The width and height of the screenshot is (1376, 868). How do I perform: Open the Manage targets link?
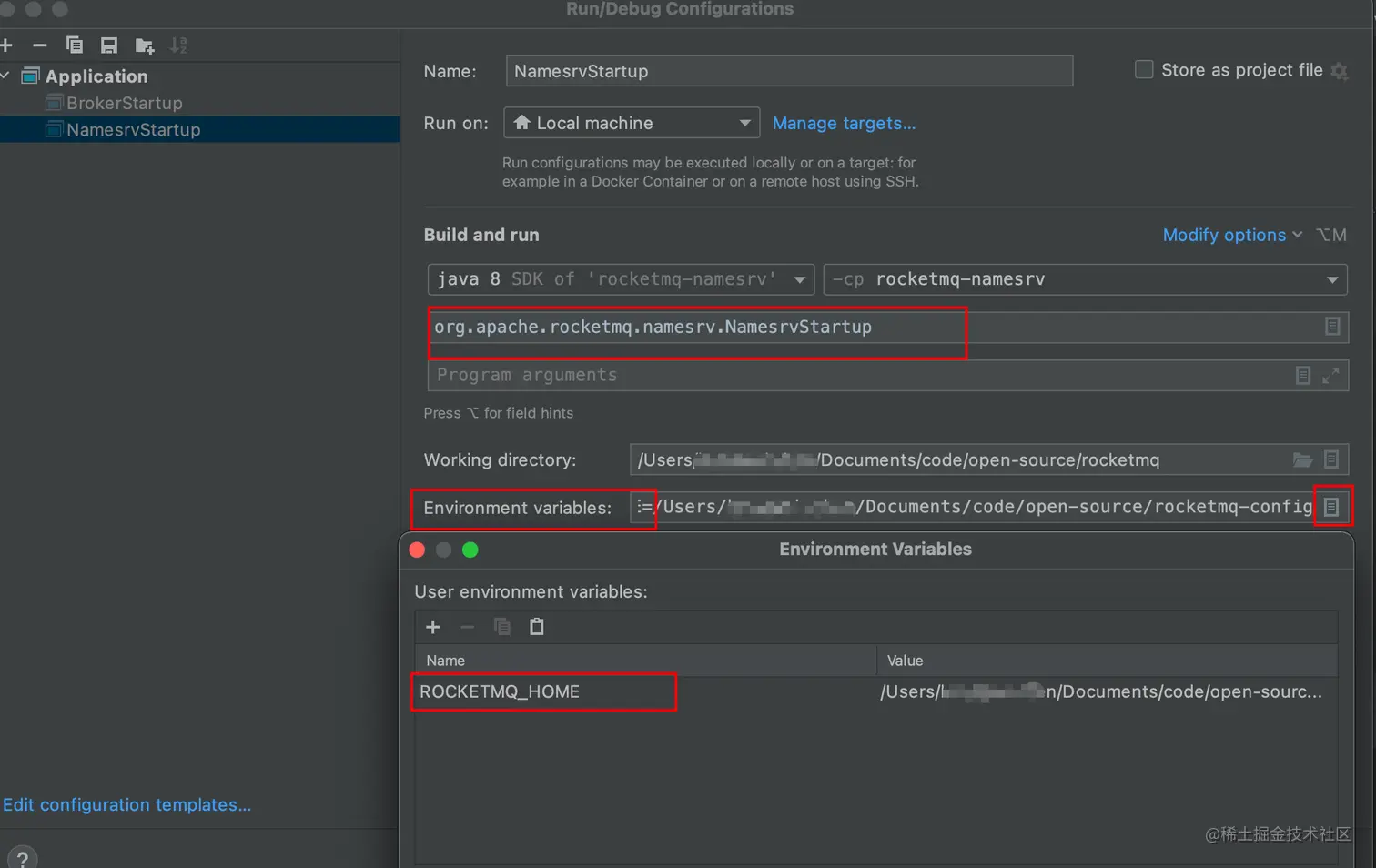tap(844, 123)
